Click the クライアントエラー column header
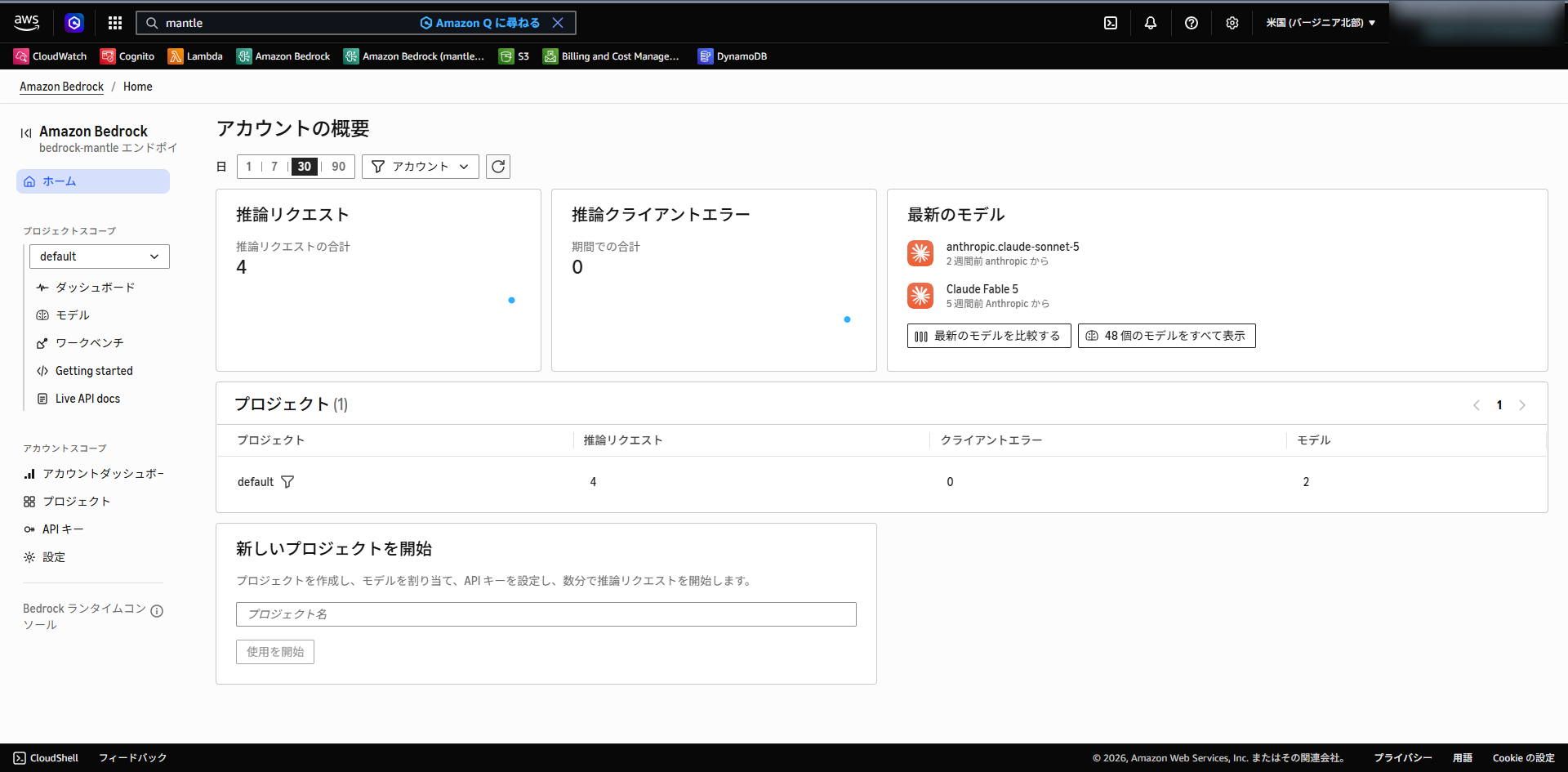Viewport: 1568px width, 772px height. pos(991,440)
